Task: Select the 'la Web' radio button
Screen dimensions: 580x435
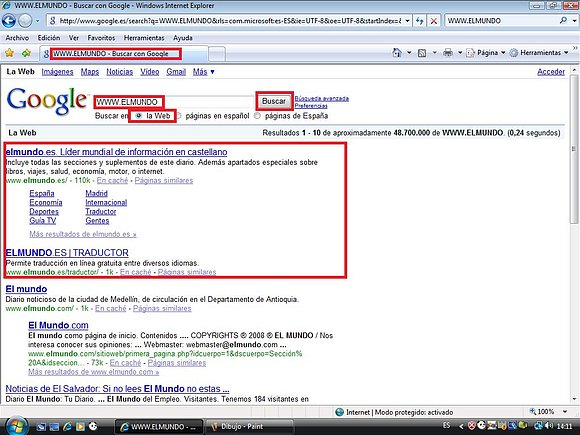Action: 139,116
